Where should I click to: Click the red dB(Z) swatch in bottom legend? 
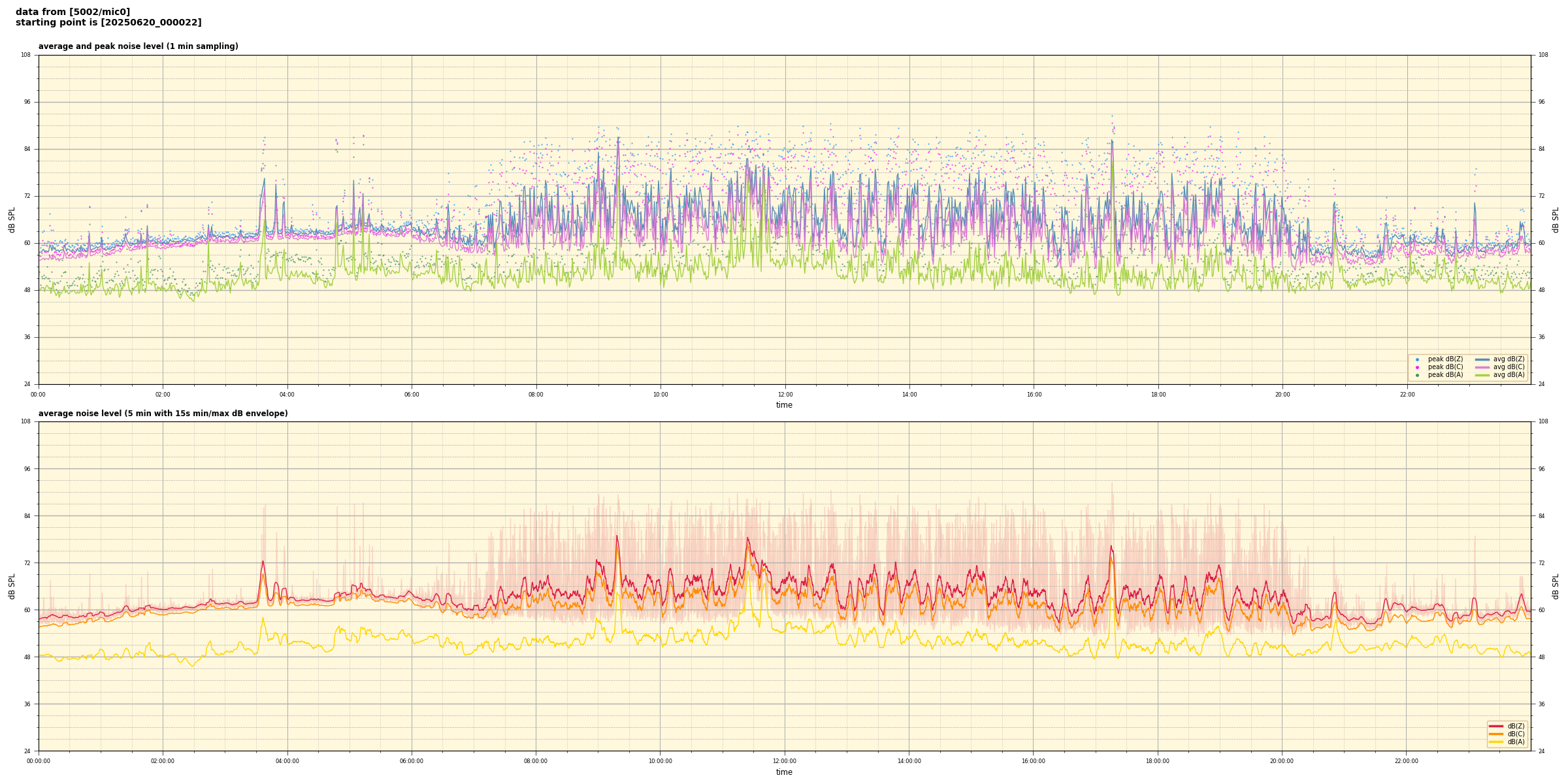(1496, 726)
